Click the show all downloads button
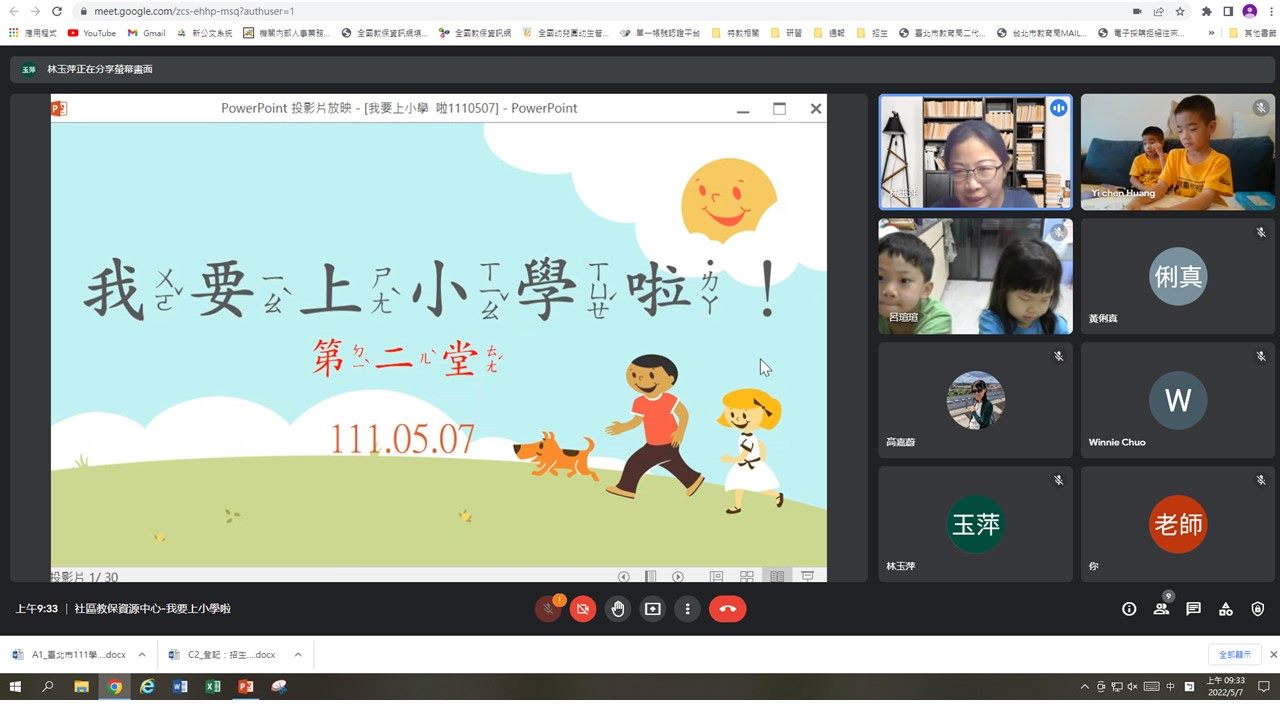Viewport: 1280px width, 720px height. 1233,655
